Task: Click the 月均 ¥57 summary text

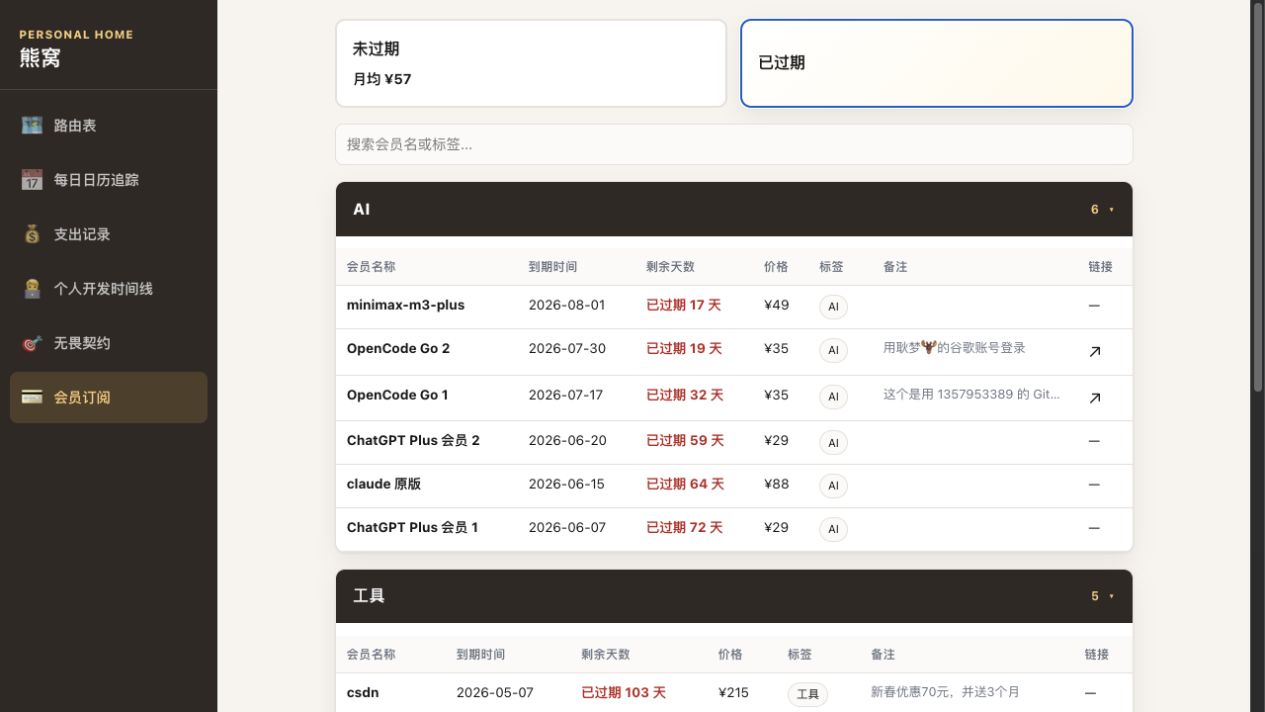Action: [x=382, y=79]
